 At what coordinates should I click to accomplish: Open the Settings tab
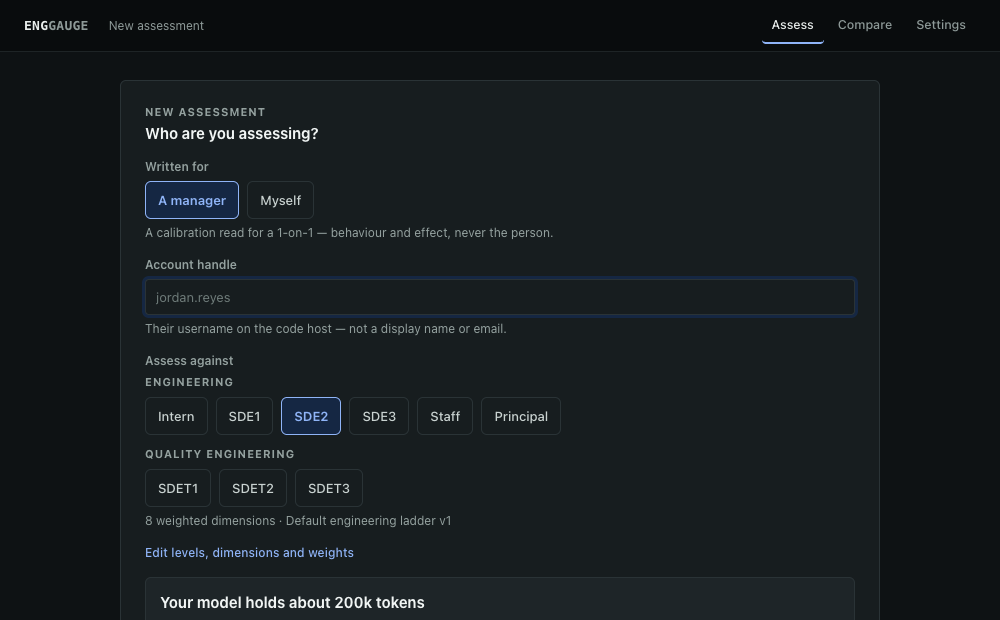tap(941, 25)
